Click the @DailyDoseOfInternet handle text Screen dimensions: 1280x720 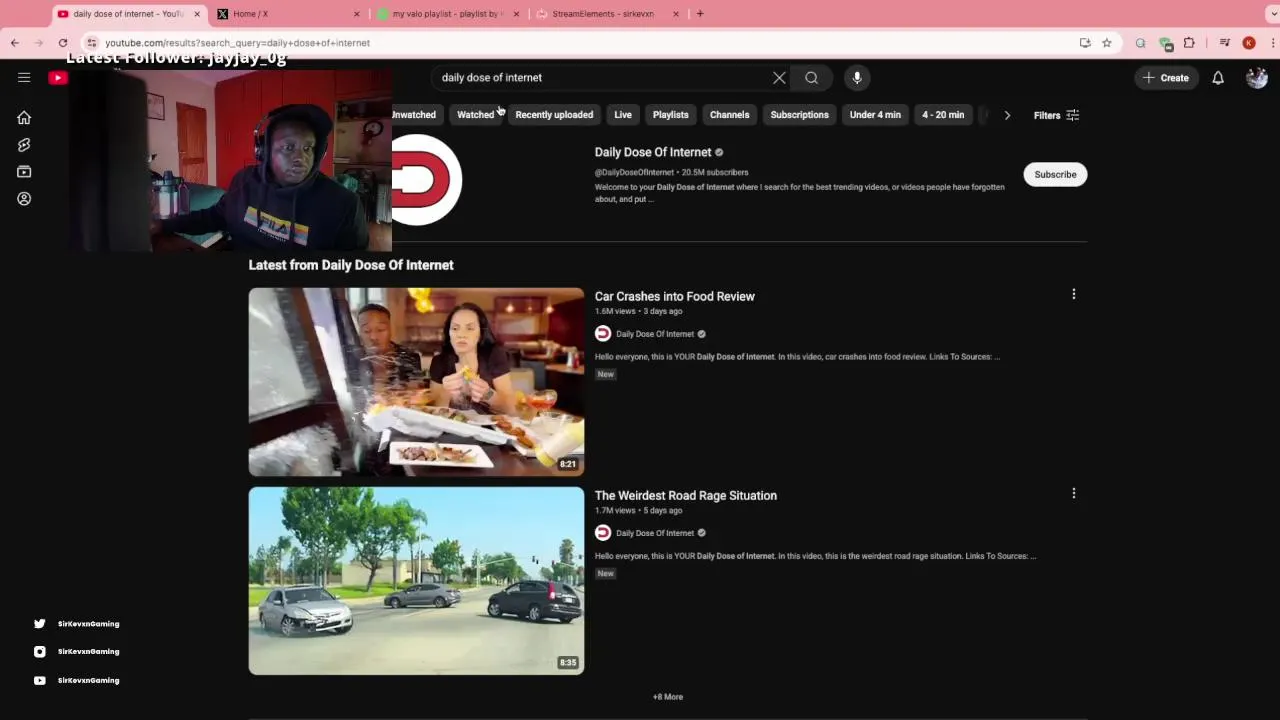point(634,172)
